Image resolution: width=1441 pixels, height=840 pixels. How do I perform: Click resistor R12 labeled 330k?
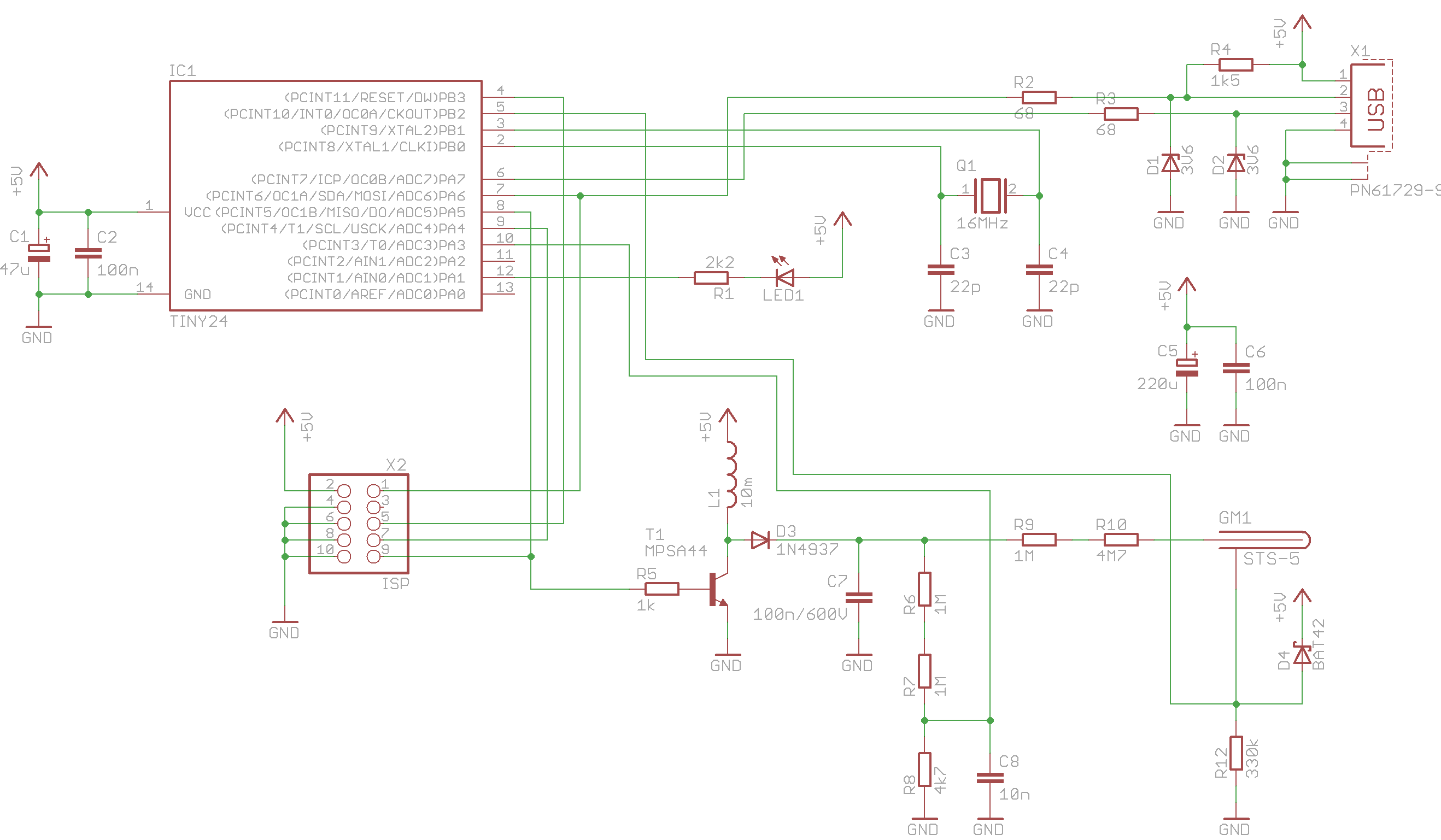(1235, 753)
